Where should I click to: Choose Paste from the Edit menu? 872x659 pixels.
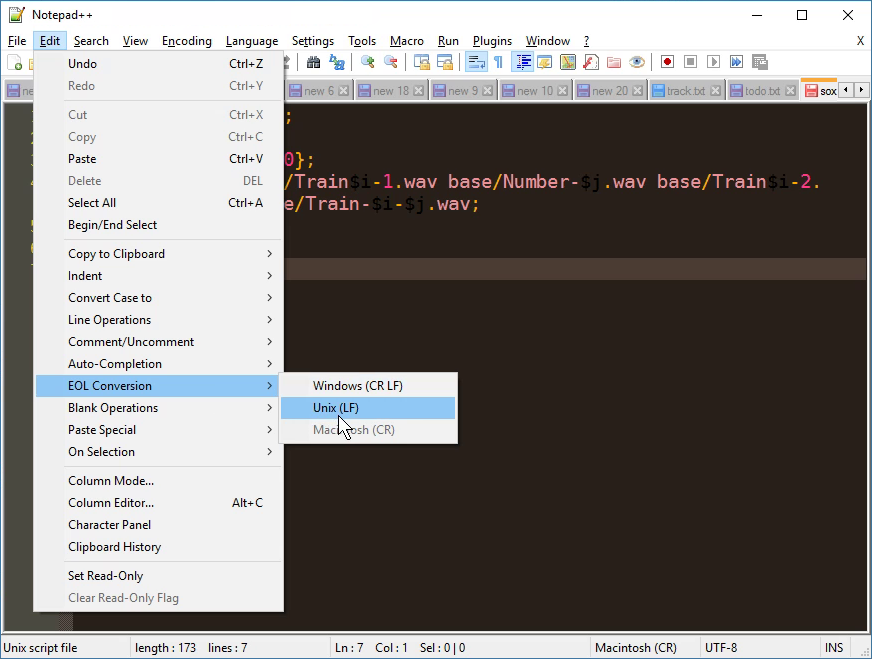click(x=159, y=158)
